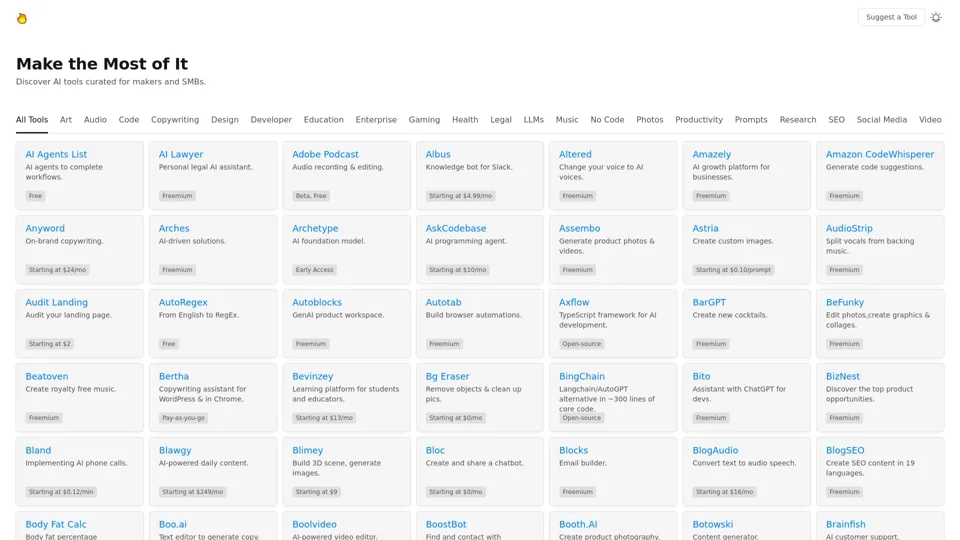Select the All Tools tab
The height and width of the screenshot is (540, 960).
pos(32,120)
